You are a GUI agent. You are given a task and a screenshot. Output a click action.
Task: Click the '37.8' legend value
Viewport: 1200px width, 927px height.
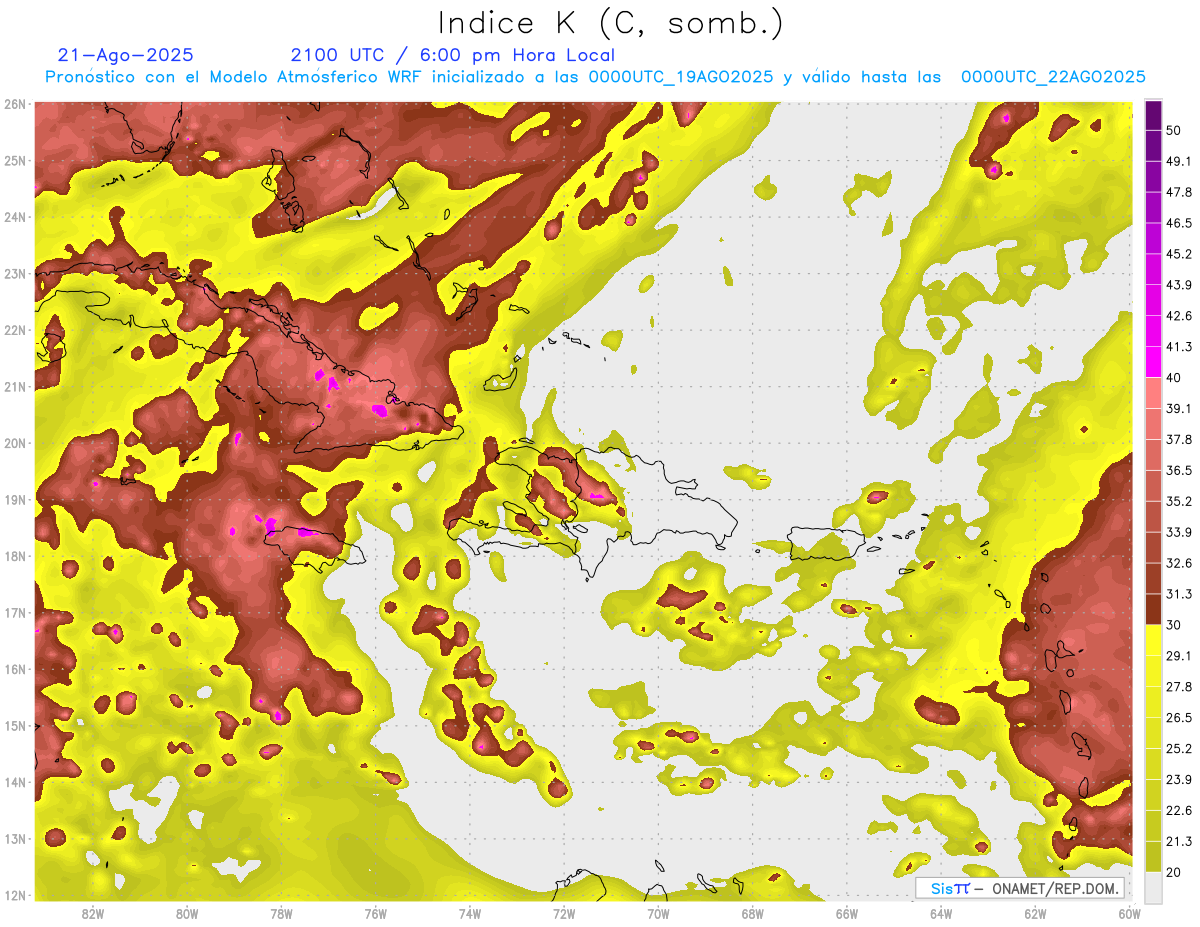click(x=1179, y=439)
